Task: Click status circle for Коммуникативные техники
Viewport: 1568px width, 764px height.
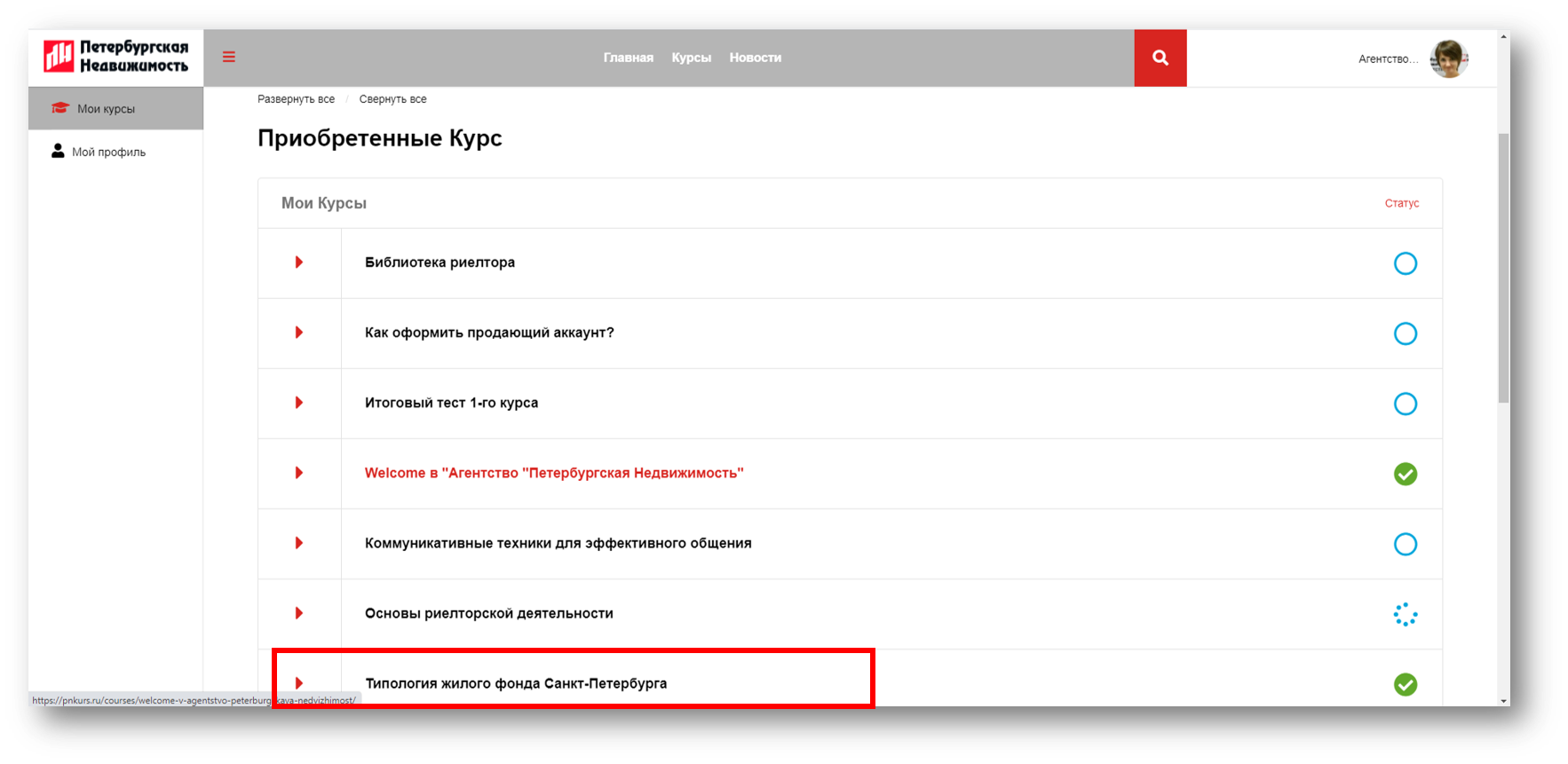Action: coord(1406,544)
